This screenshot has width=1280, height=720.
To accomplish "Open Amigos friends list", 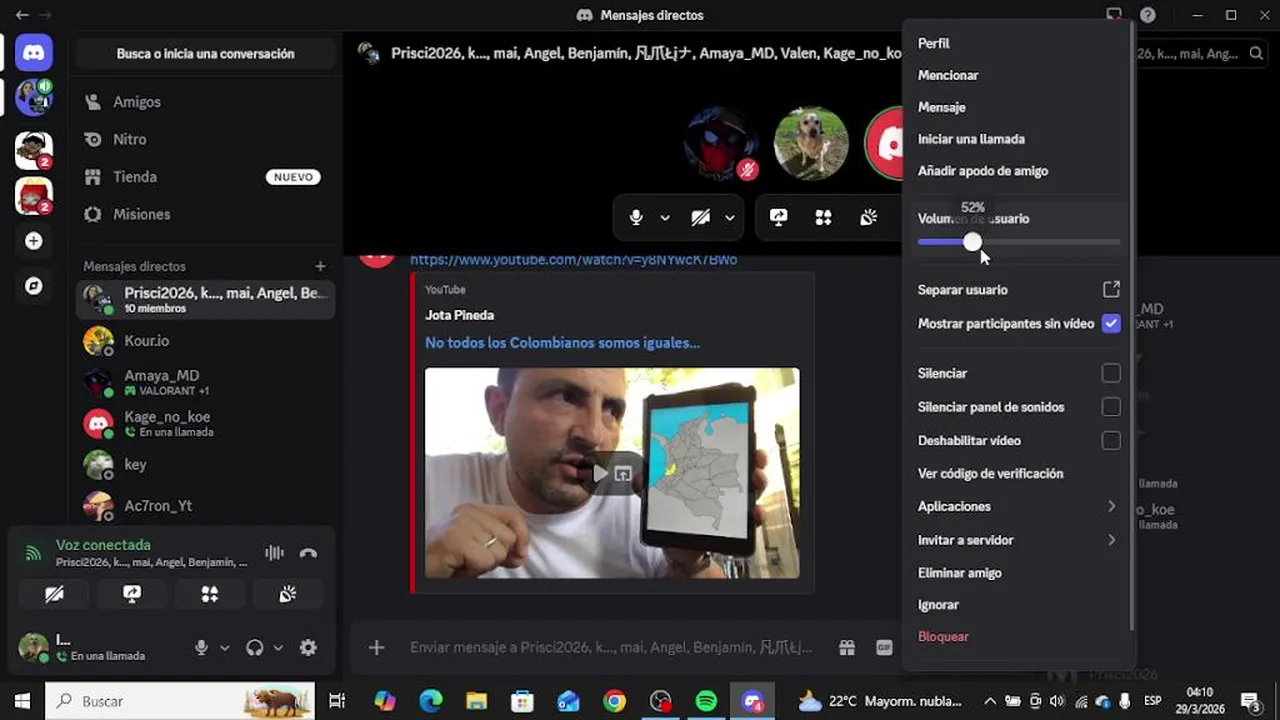I will (x=205, y=102).
